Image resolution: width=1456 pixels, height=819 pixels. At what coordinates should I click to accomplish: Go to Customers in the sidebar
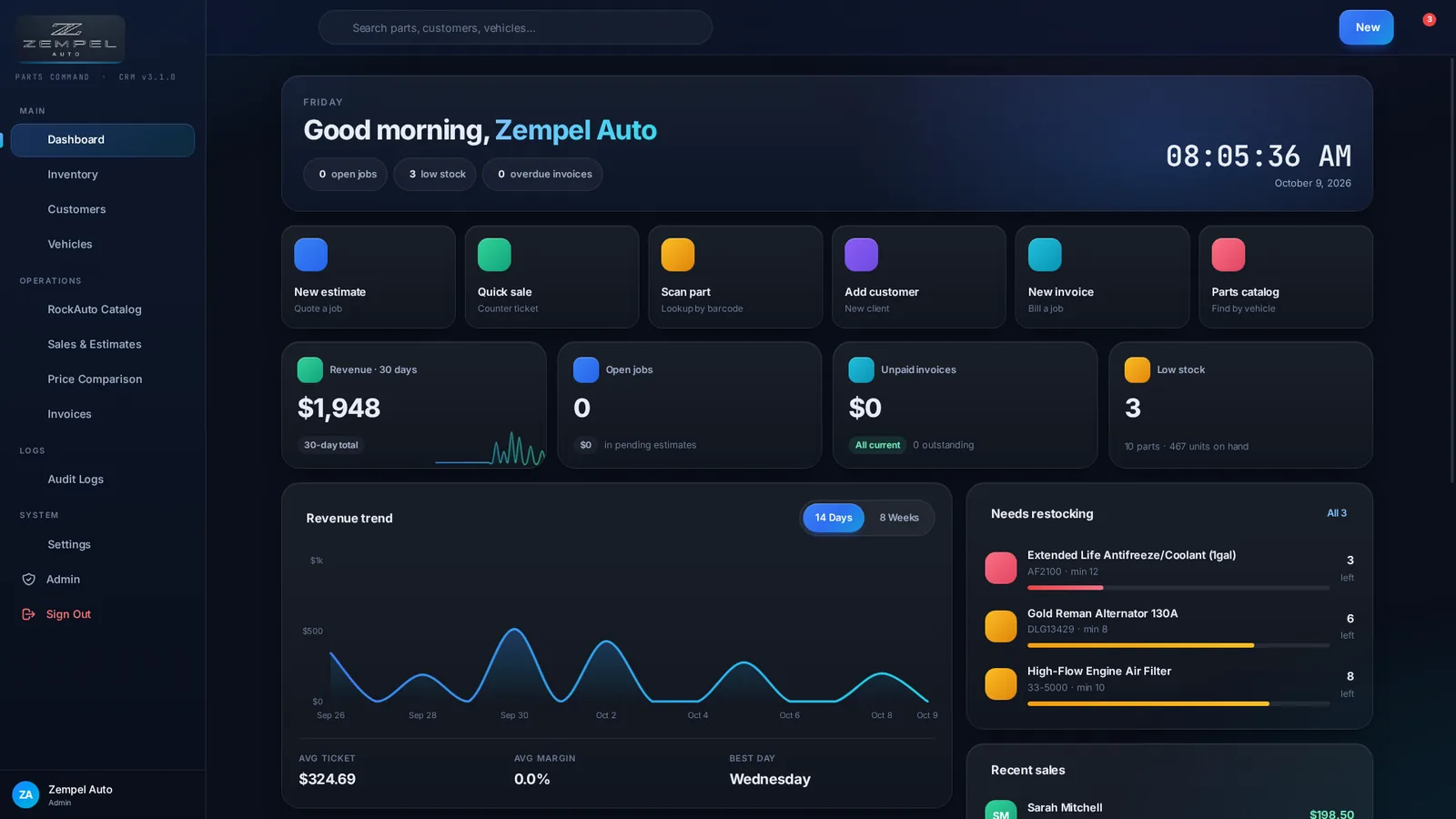click(x=103, y=209)
